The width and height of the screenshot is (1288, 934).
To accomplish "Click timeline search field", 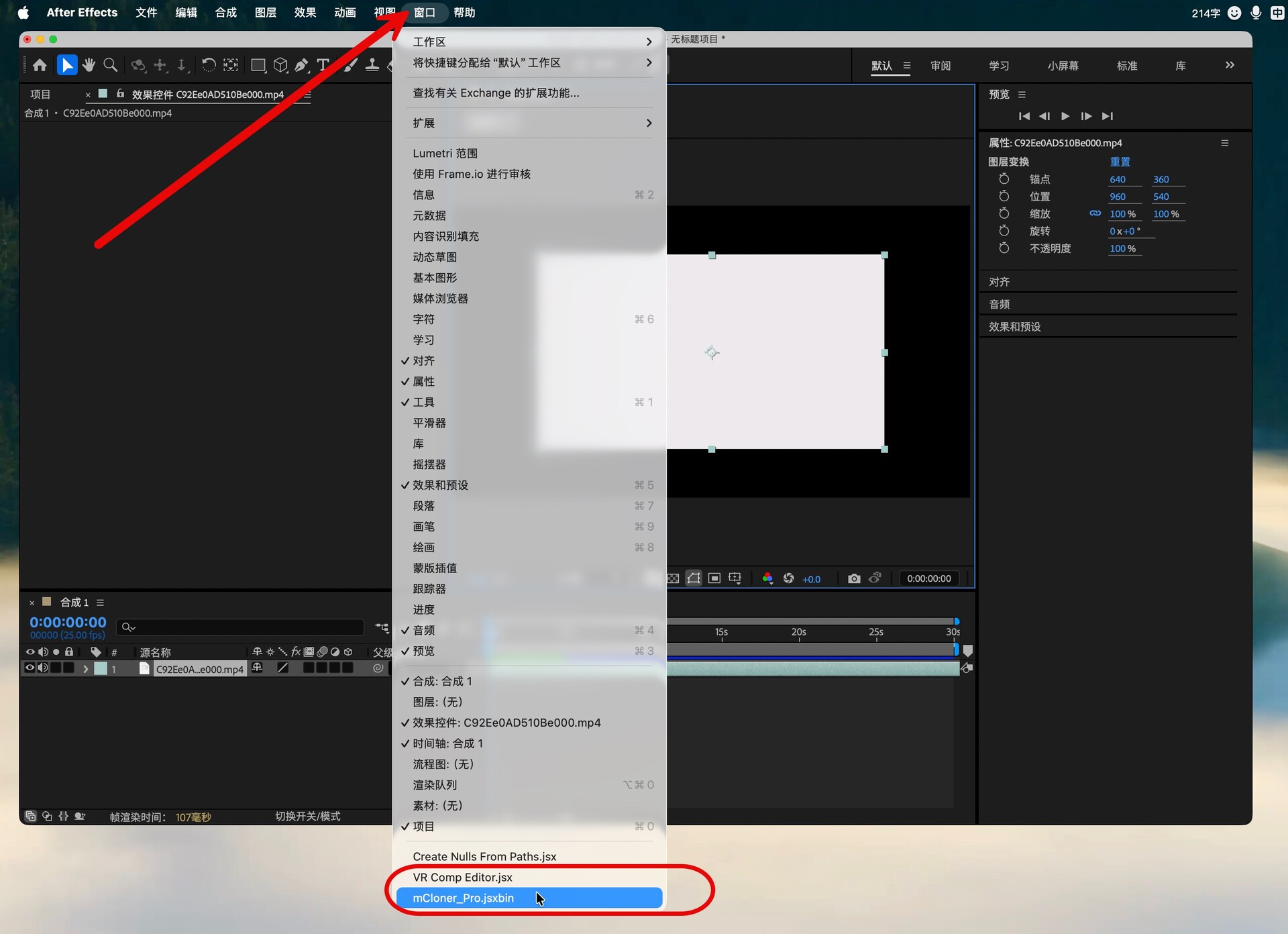I will pyautogui.click(x=240, y=627).
